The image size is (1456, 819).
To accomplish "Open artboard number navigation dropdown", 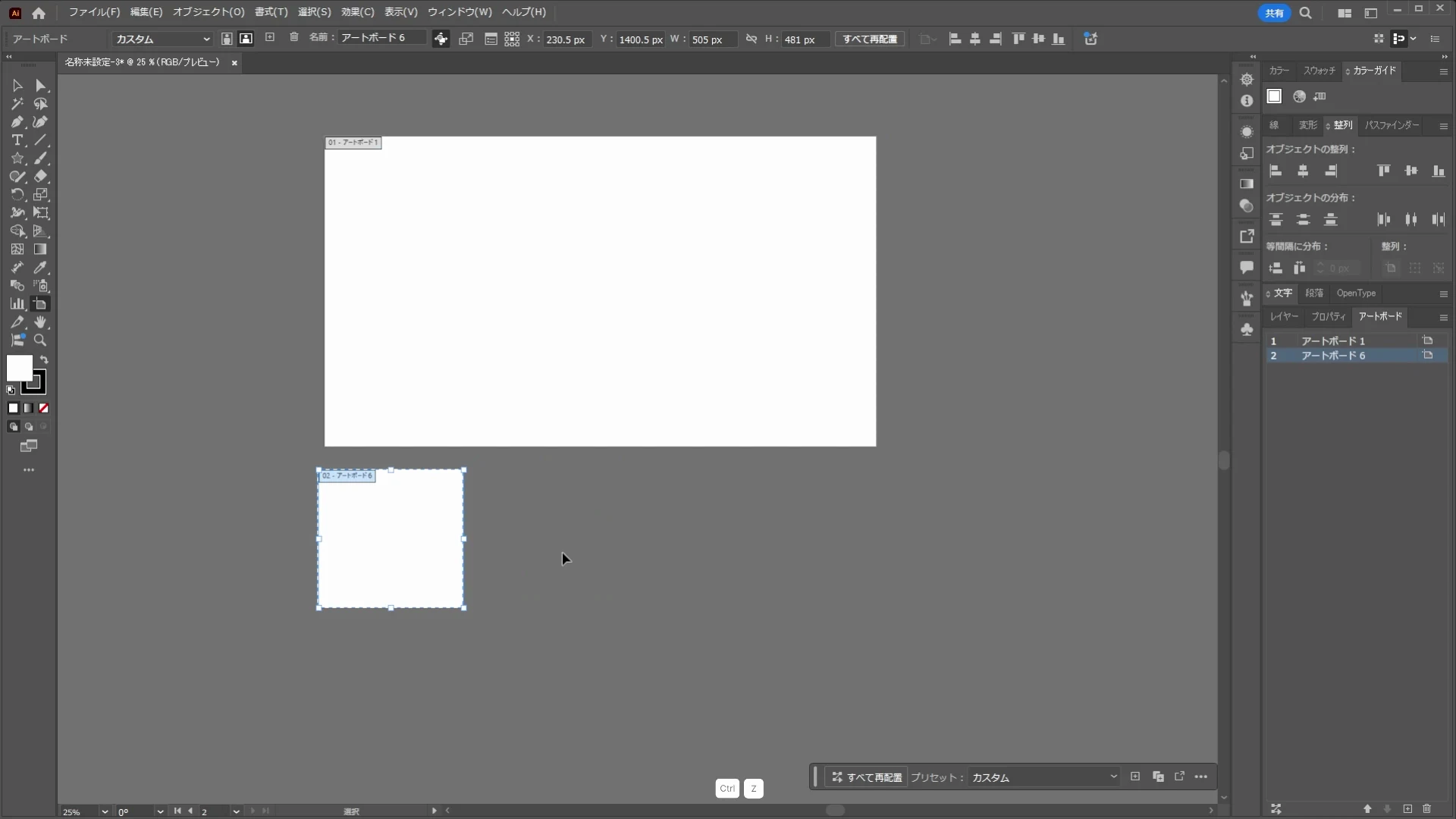I will 237,811.
